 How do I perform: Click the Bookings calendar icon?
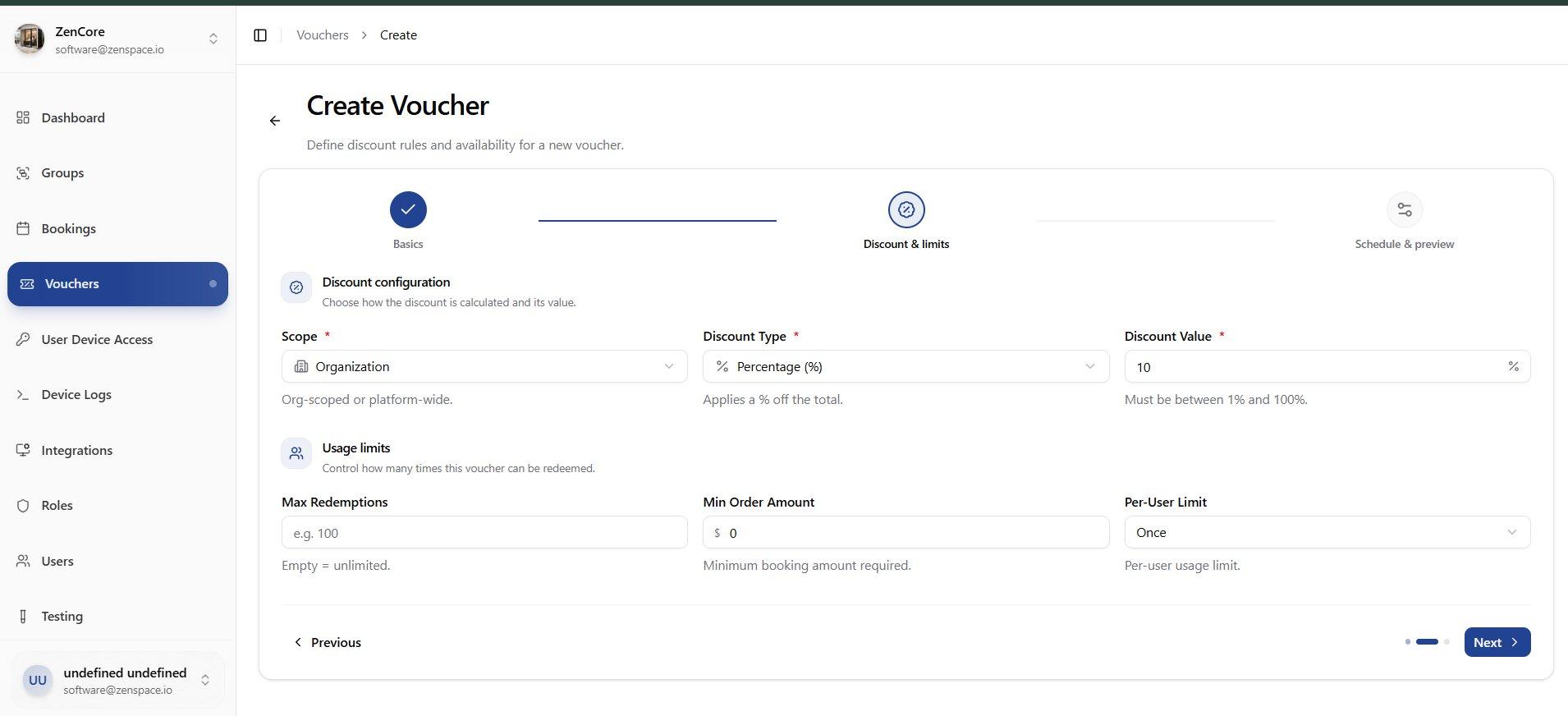[x=23, y=228]
